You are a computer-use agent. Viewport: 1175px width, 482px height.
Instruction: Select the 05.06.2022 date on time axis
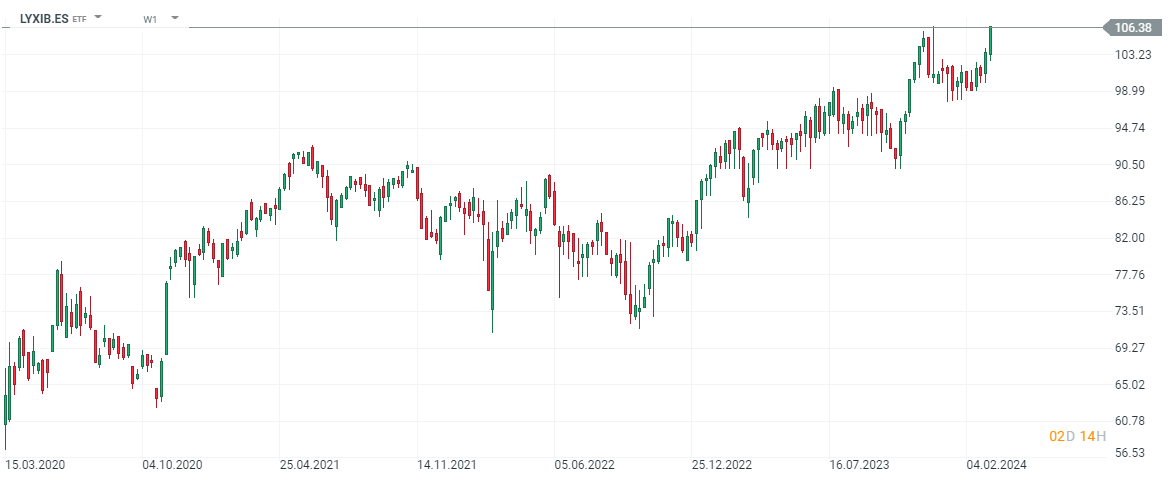point(584,465)
